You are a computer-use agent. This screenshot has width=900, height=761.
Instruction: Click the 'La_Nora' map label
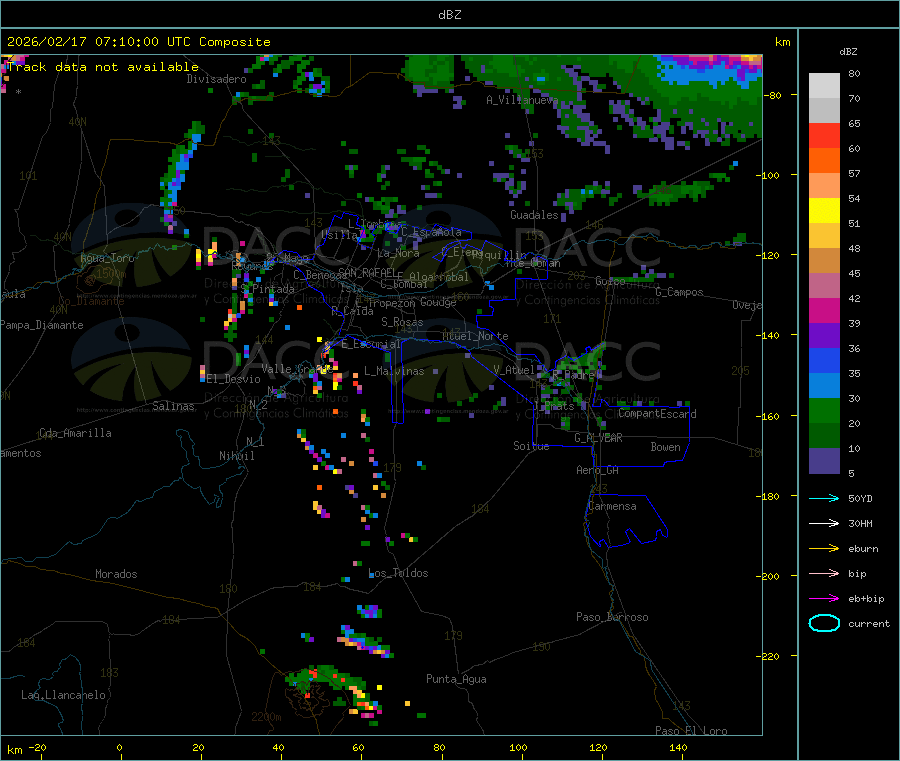(398, 253)
